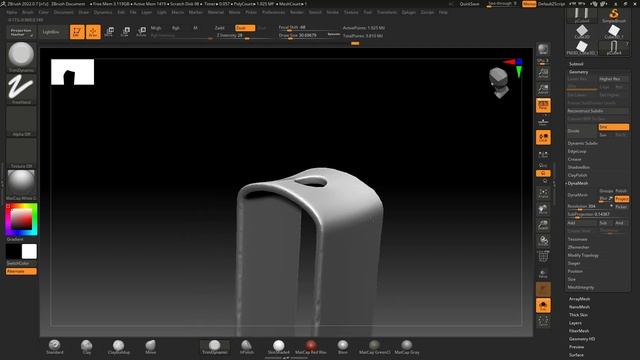Select the MatCap Gray material
This screenshot has width=640, height=360.
click(x=407, y=347)
